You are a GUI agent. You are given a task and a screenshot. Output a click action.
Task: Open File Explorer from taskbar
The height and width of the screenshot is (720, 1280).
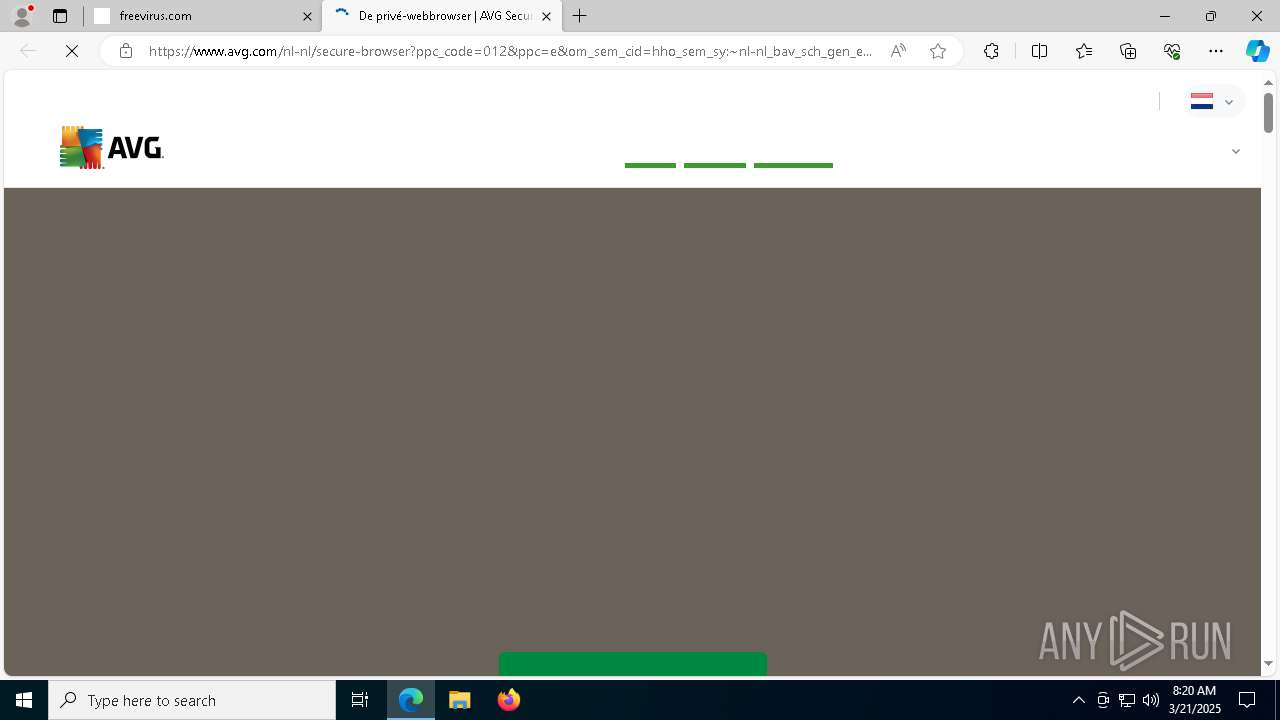coord(460,700)
